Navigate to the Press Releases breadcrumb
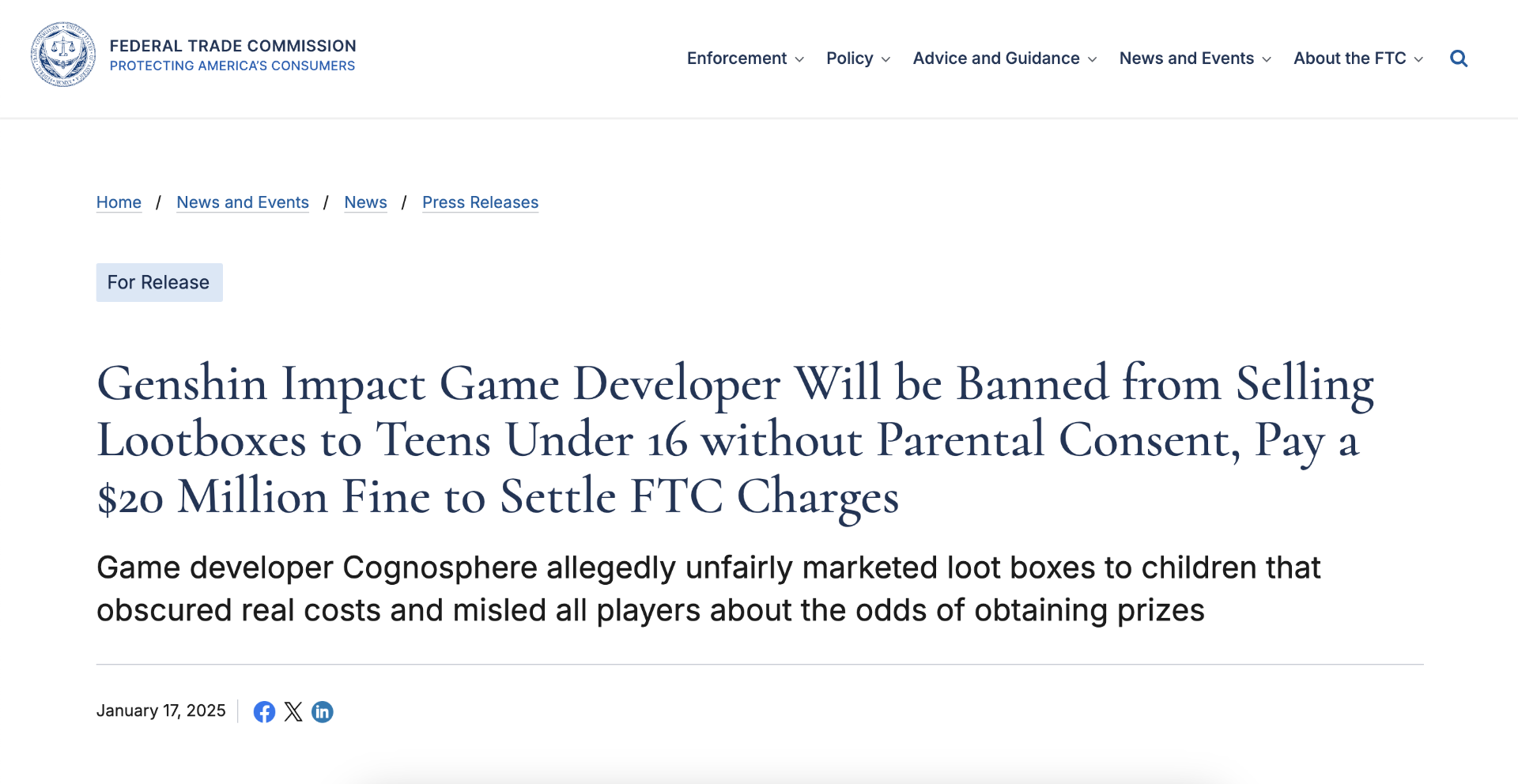The height and width of the screenshot is (784, 1518). tap(480, 202)
